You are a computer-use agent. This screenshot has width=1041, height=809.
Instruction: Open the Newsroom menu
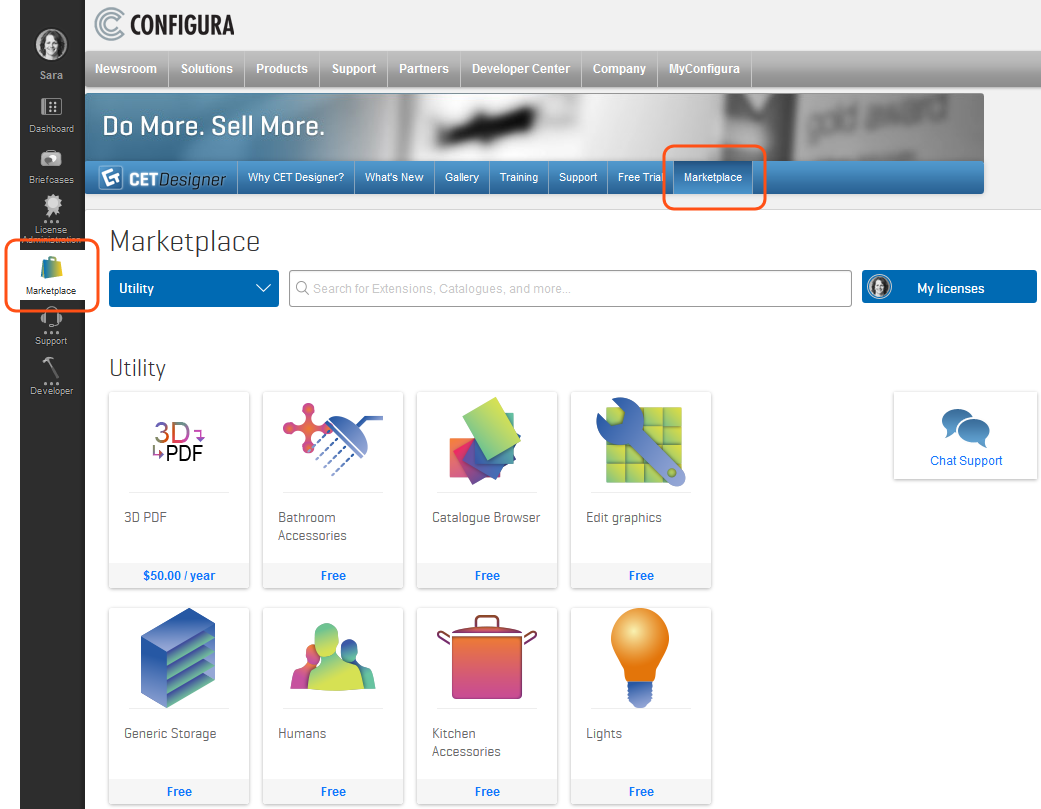click(x=126, y=69)
